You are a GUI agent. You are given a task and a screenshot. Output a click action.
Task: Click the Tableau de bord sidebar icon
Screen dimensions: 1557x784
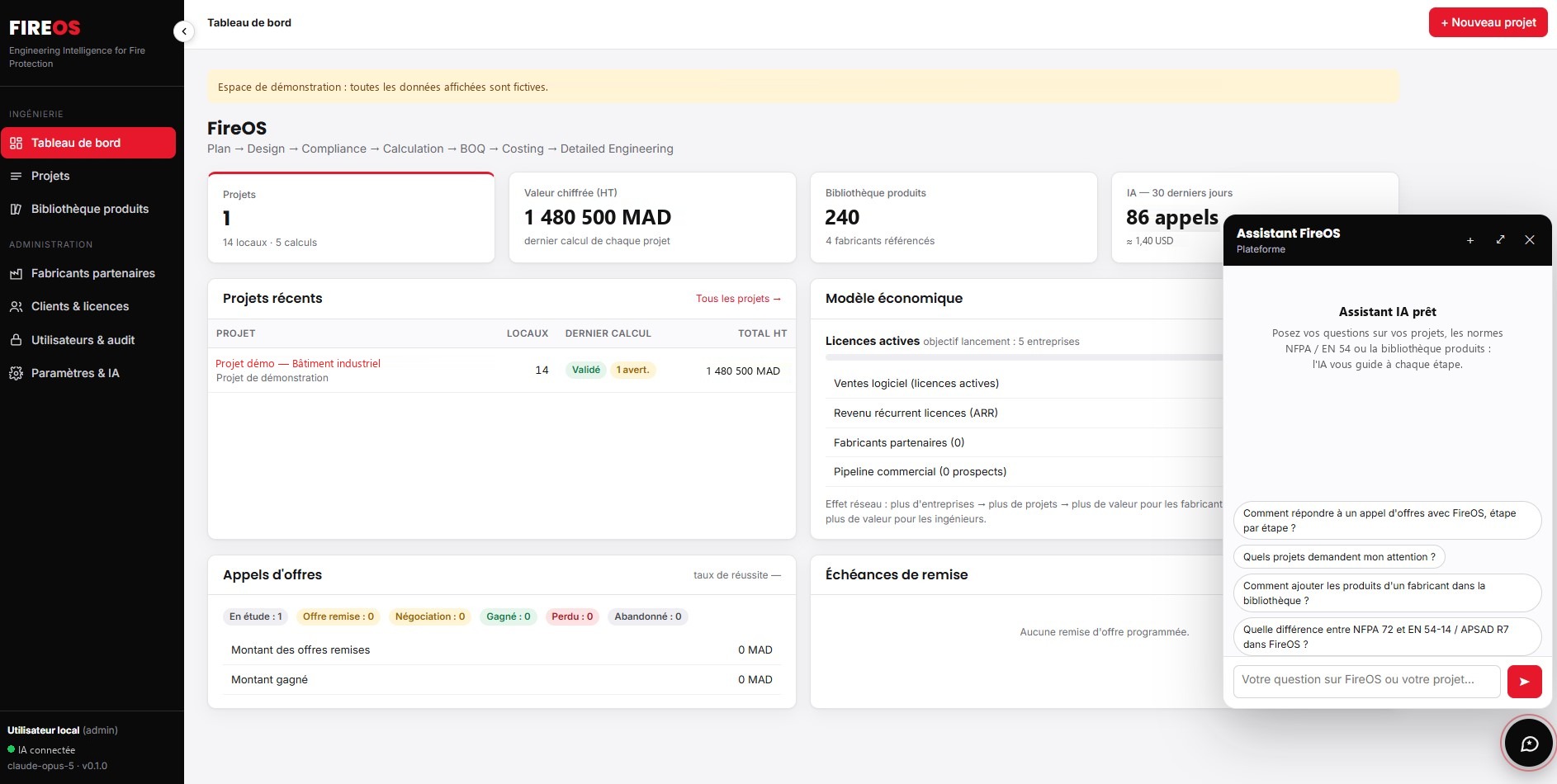click(16, 143)
